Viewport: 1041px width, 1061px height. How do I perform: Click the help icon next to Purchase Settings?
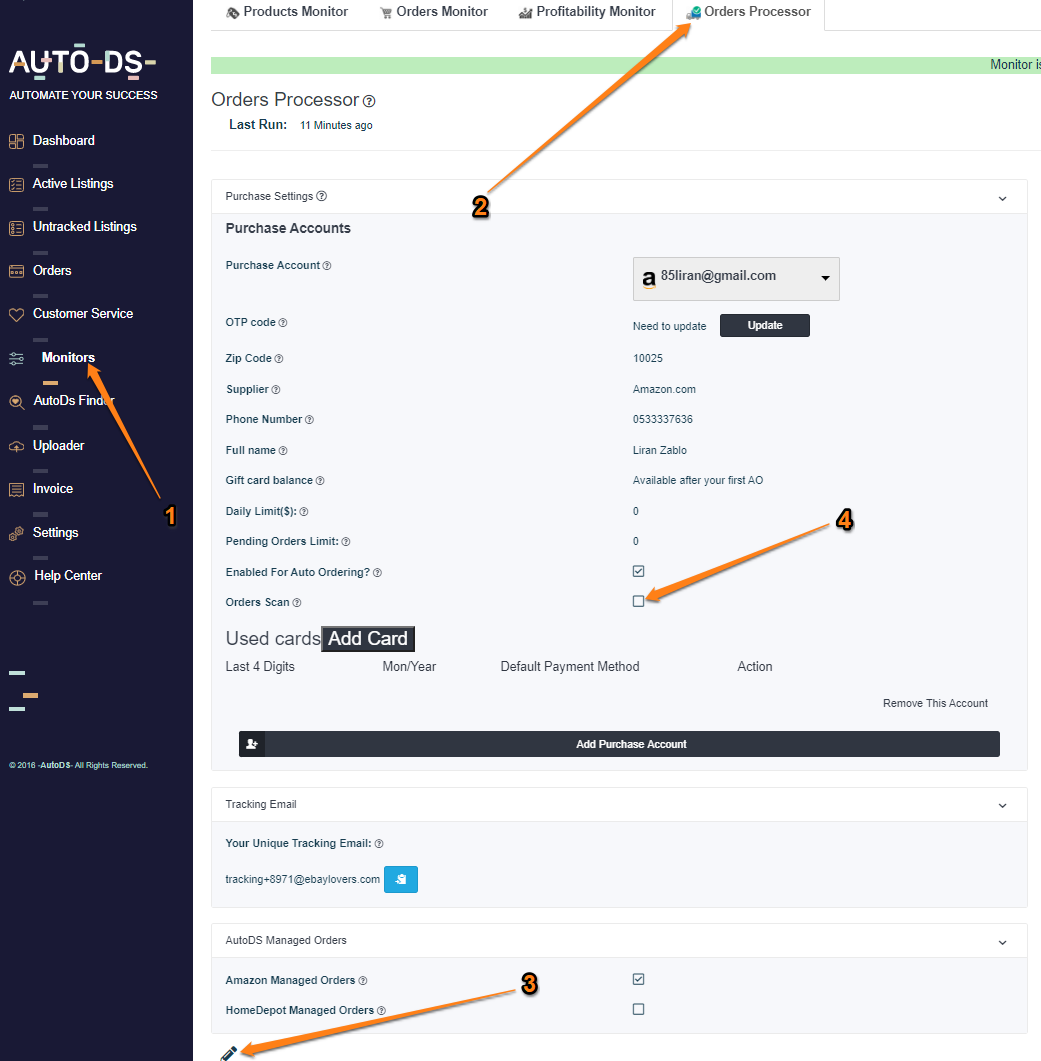[x=322, y=196]
